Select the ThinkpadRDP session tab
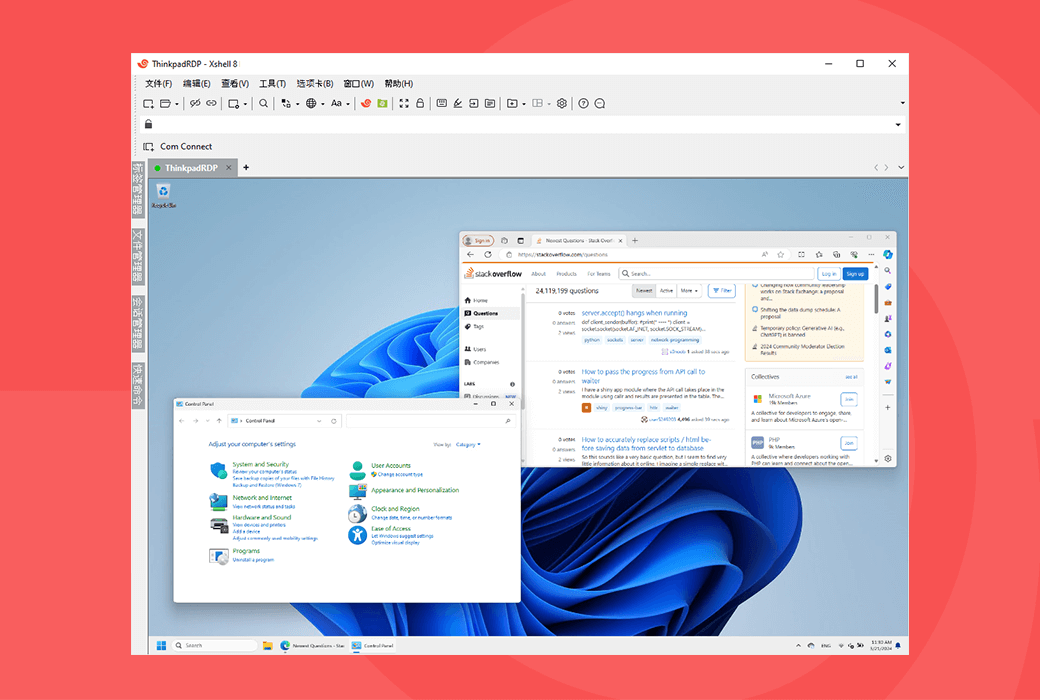Screen dimensions: 1040x700 point(191,168)
